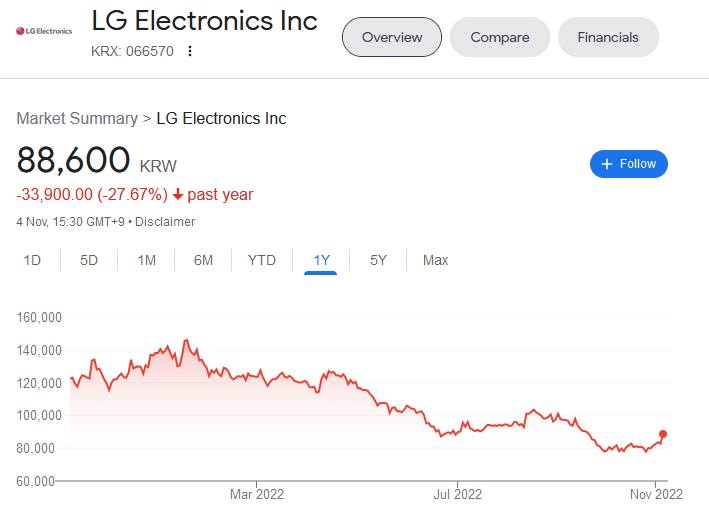Open the three-dot more options menu
Viewport: 709px width, 522px height.
[x=190, y=51]
